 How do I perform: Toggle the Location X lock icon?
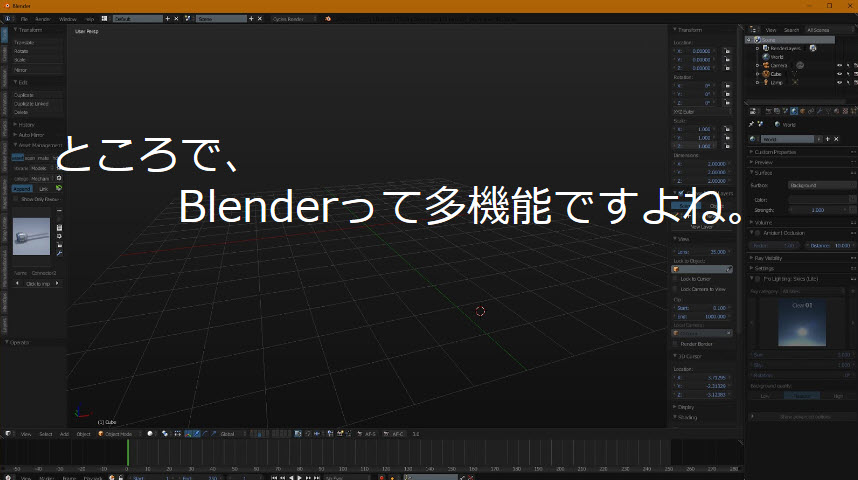tap(727, 51)
